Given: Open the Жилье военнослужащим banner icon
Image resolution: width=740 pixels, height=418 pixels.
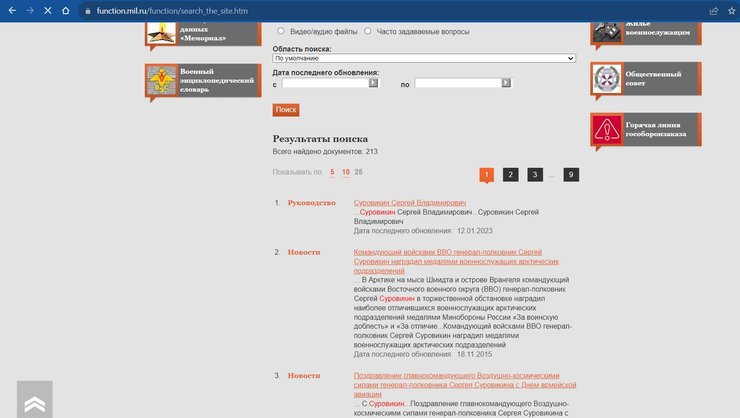Looking at the screenshot, I should pyautogui.click(x=606, y=32).
